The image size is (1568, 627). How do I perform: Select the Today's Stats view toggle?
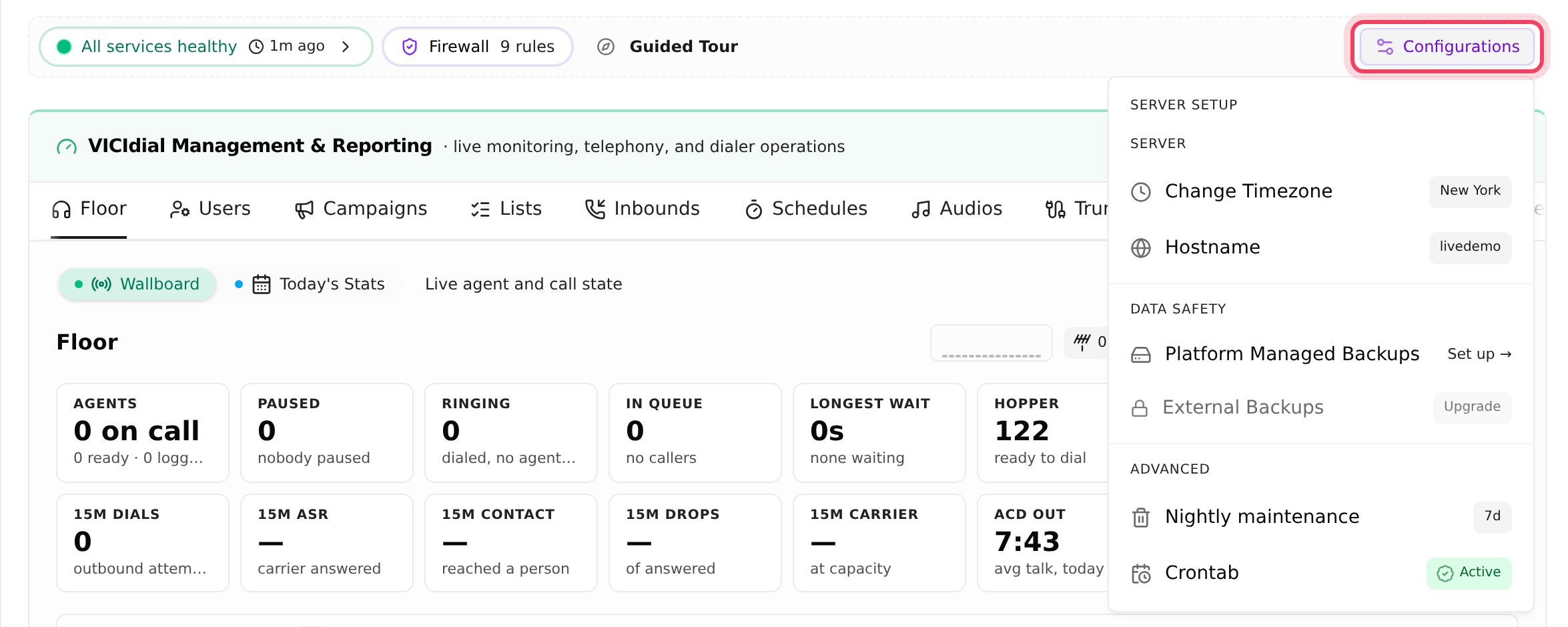pos(311,284)
